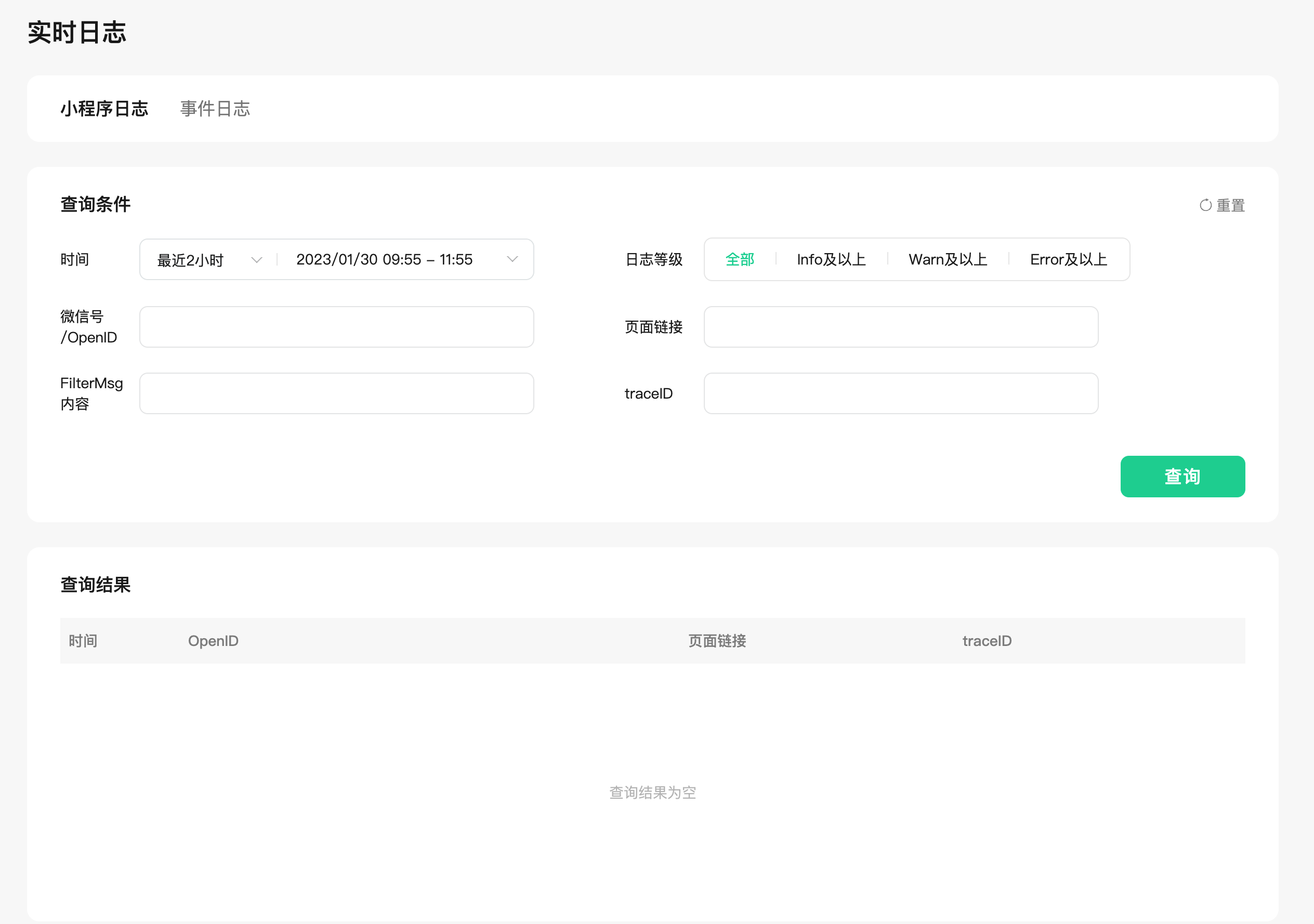Switch to the 小程序日志 tab
Image resolution: width=1314 pixels, height=924 pixels.
pyautogui.click(x=104, y=108)
